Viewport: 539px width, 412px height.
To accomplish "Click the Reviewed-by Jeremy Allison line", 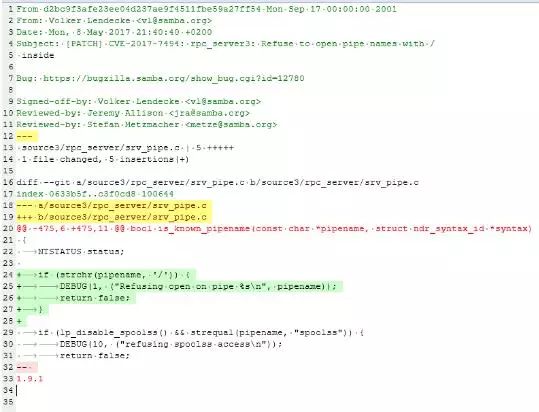I will (x=133, y=113).
